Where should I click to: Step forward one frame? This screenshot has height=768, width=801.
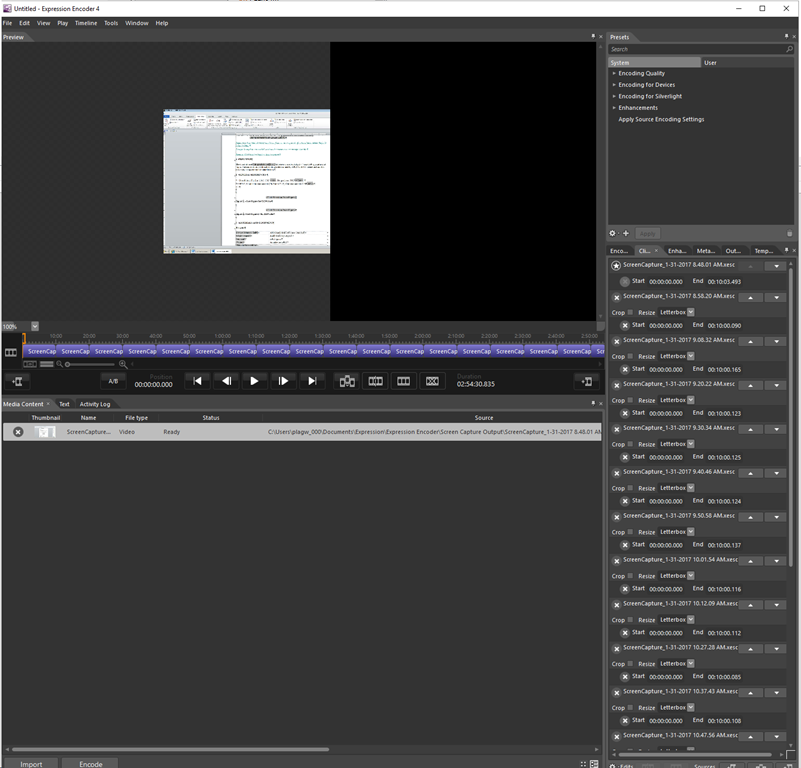283,381
